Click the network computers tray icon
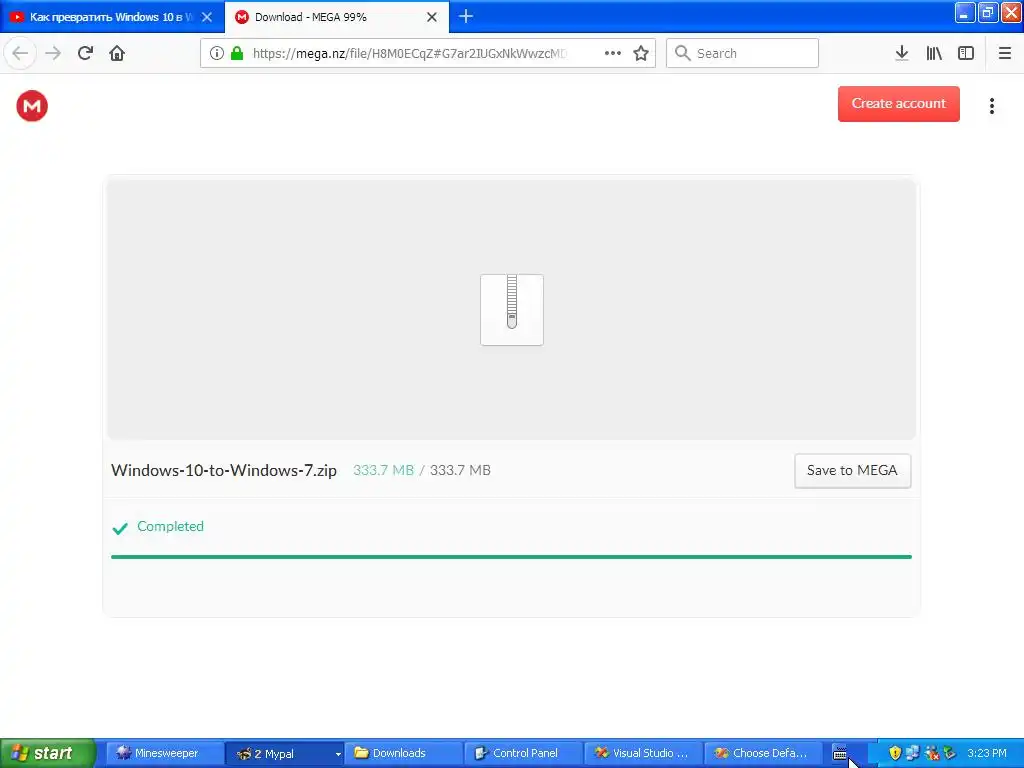This screenshot has height=768, width=1024. [913, 753]
